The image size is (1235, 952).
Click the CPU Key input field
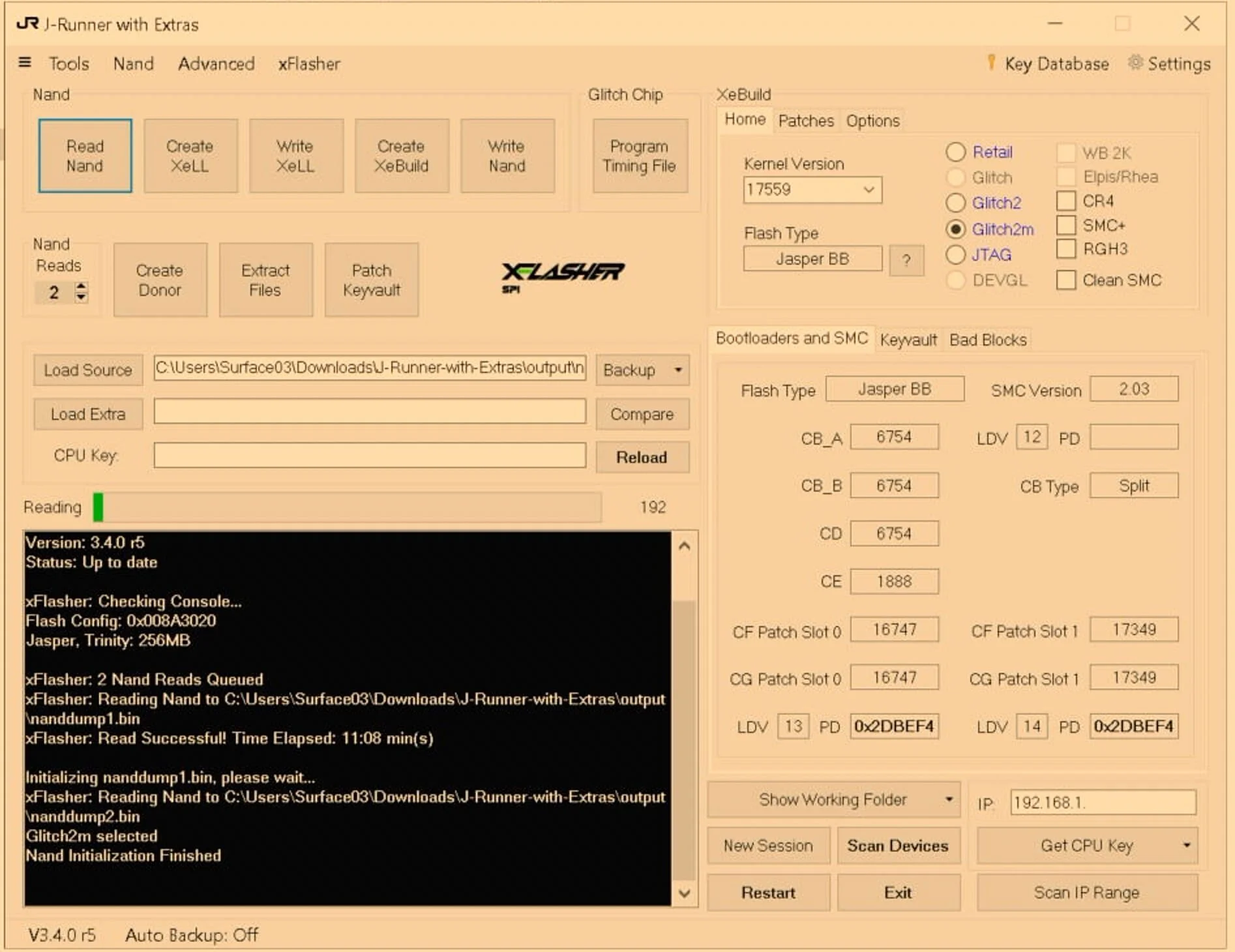pyautogui.click(x=370, y=455)
